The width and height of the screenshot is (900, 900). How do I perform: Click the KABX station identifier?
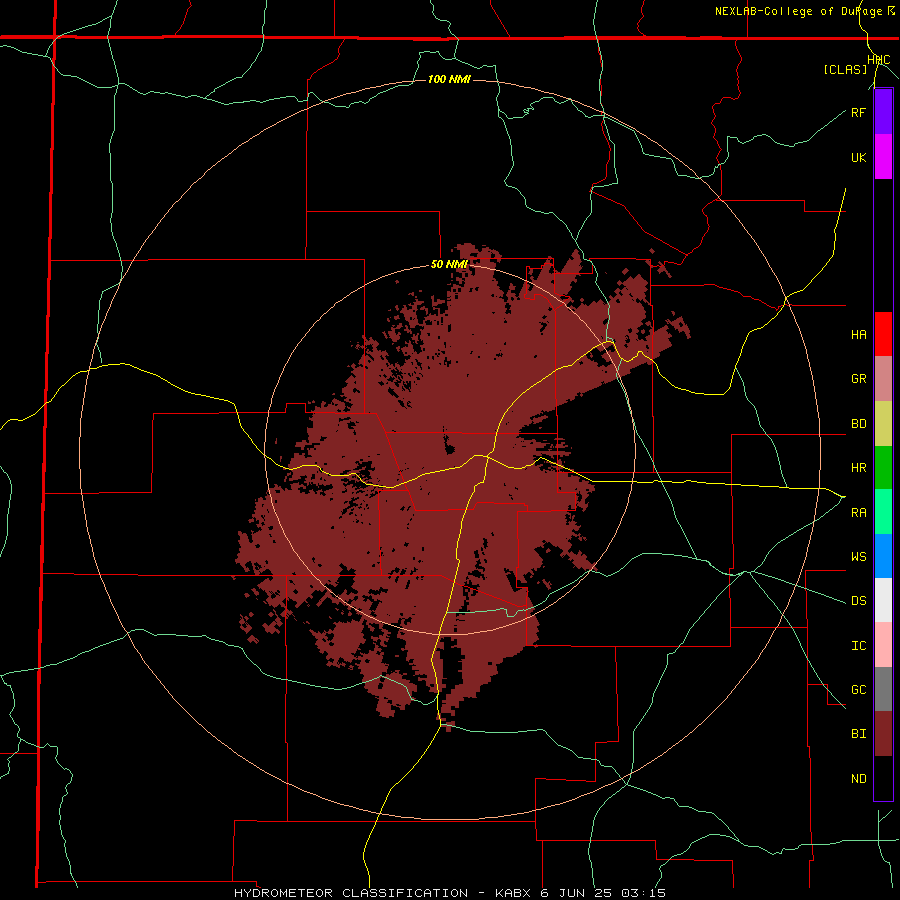(512, 893)
